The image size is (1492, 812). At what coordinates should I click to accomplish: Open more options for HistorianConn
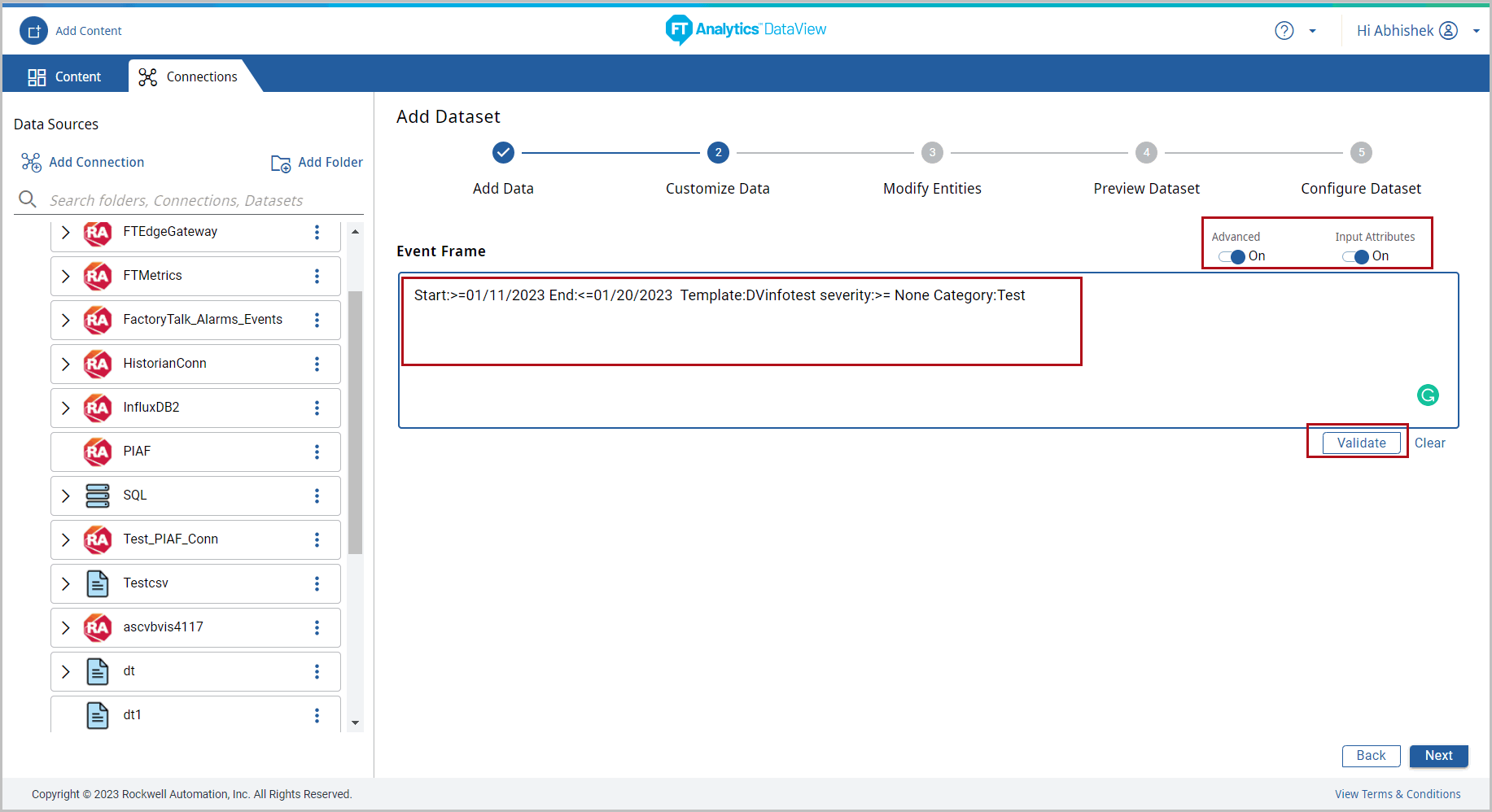click(x=317, y=365)
